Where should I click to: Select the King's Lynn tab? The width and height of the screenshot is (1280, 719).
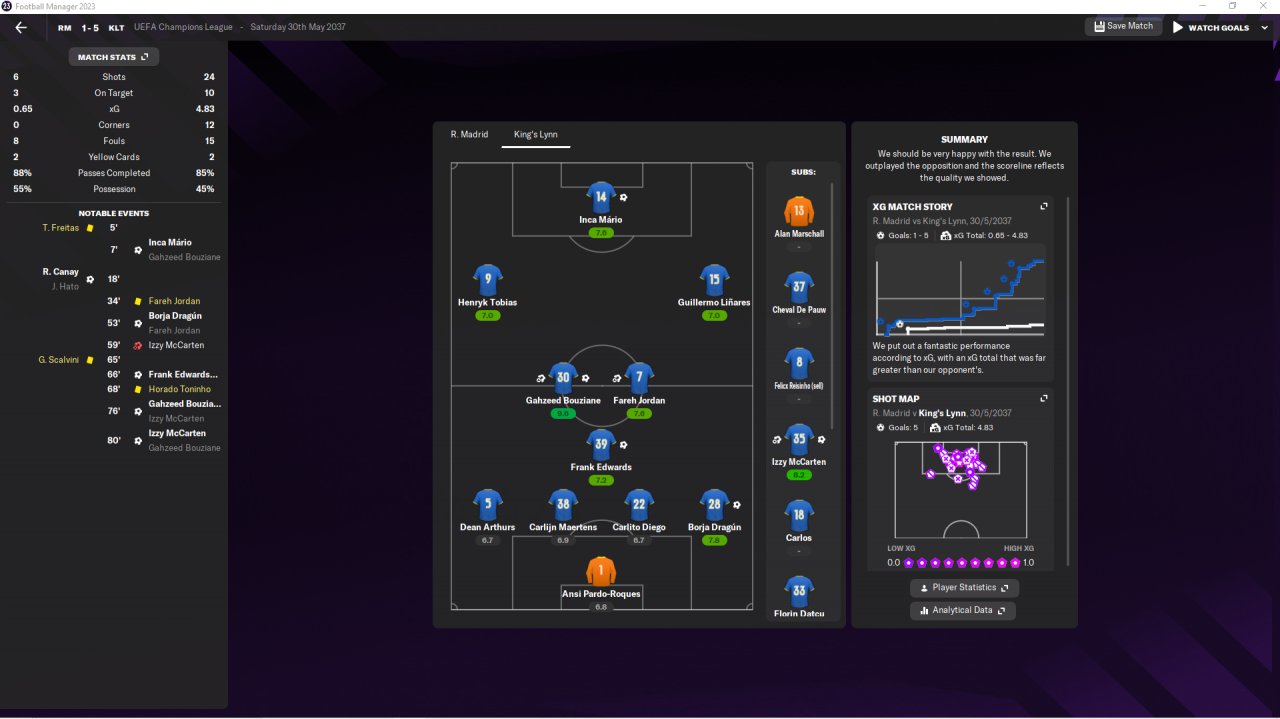pos(536,134)
